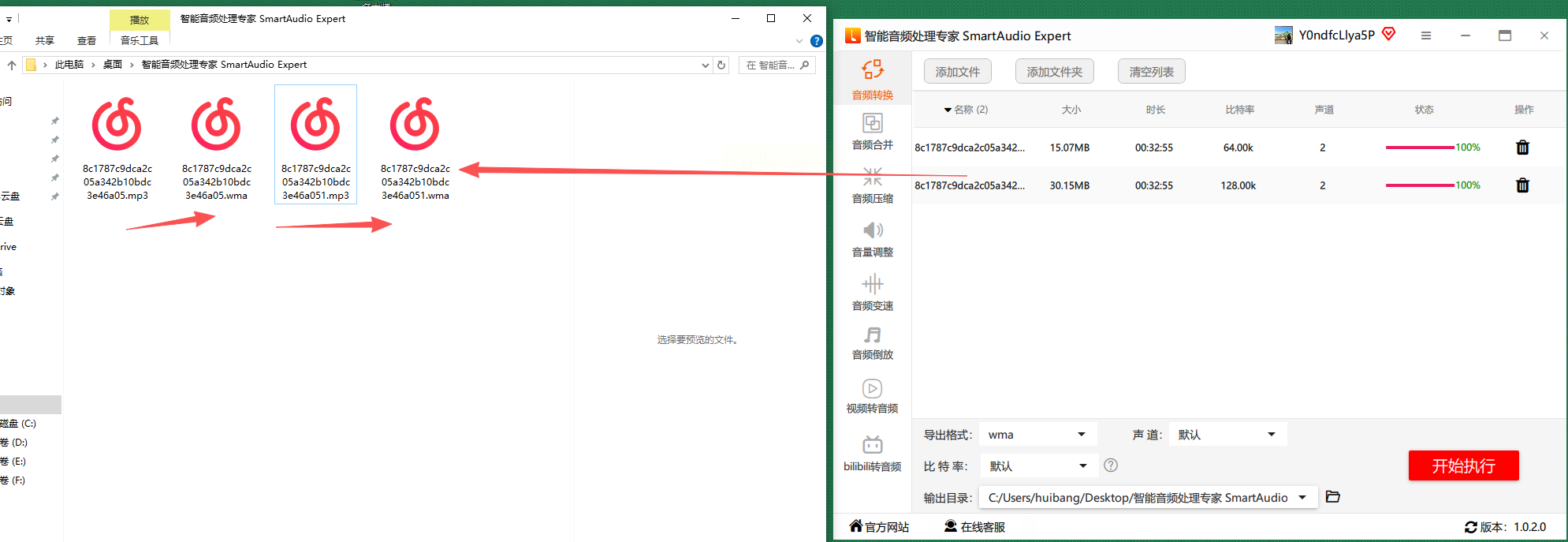Expand the Explorer ribbon chevron
Screen dimensions: 1568x542
tap(799, 41)
